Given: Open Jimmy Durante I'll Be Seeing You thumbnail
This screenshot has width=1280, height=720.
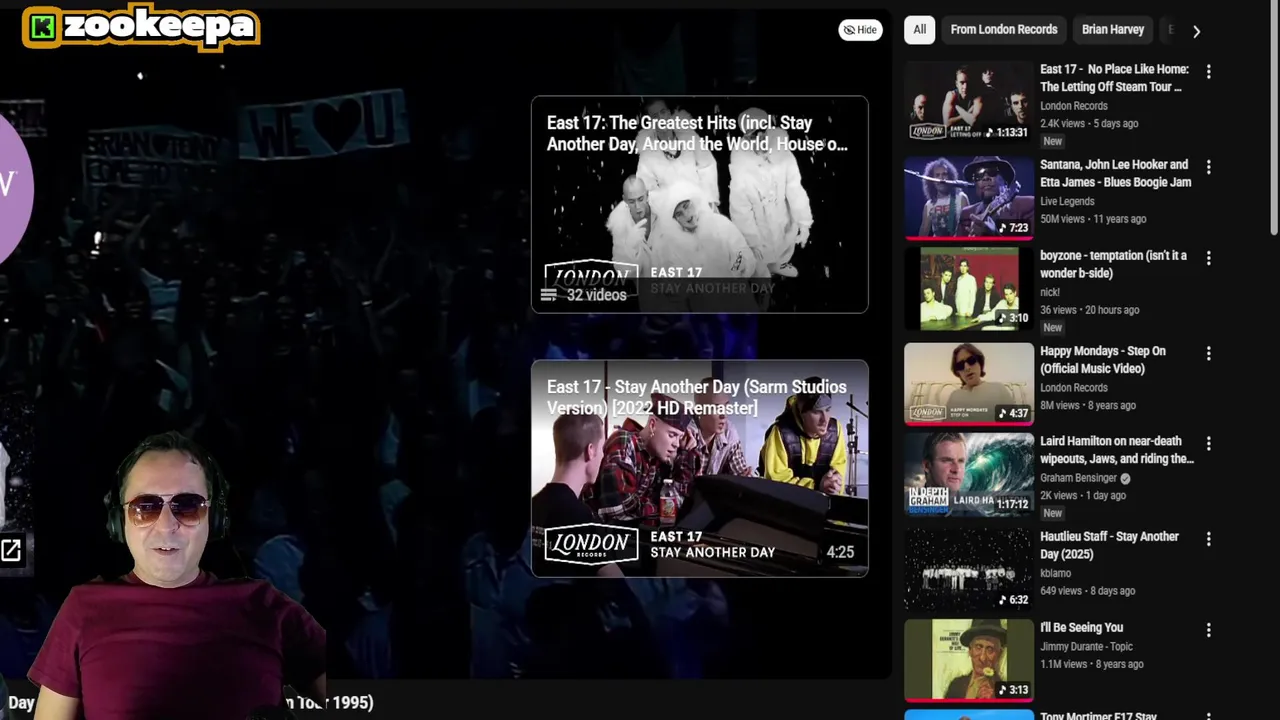Looking at the screenshot, I should point(969,660).
